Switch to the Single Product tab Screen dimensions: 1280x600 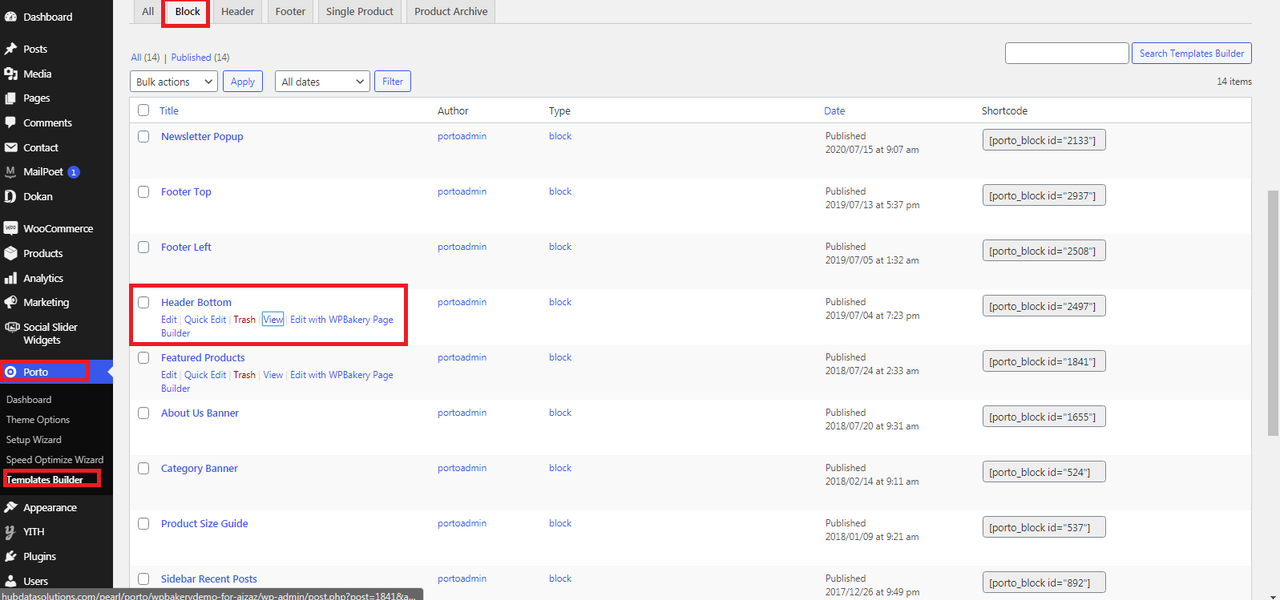(x=360, y=12)
